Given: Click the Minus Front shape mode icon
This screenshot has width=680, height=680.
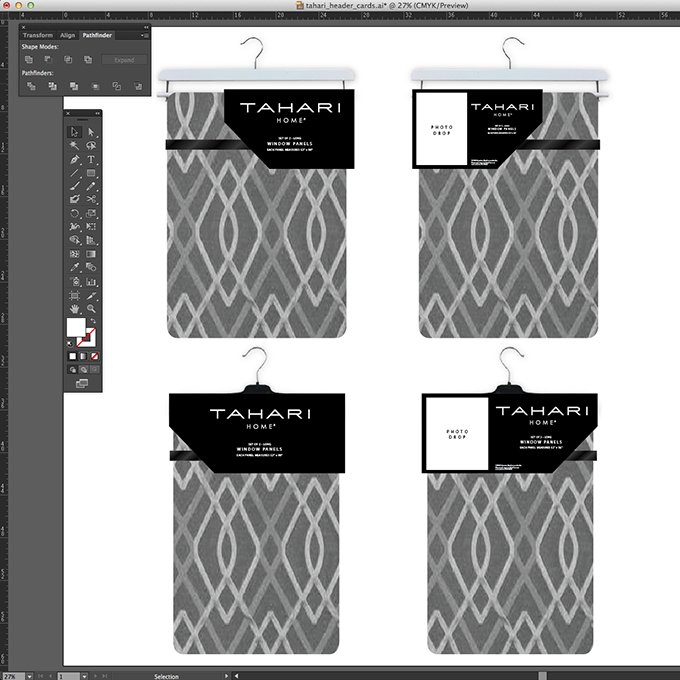Looking at the screenshot, I should [x=48, y=59].
